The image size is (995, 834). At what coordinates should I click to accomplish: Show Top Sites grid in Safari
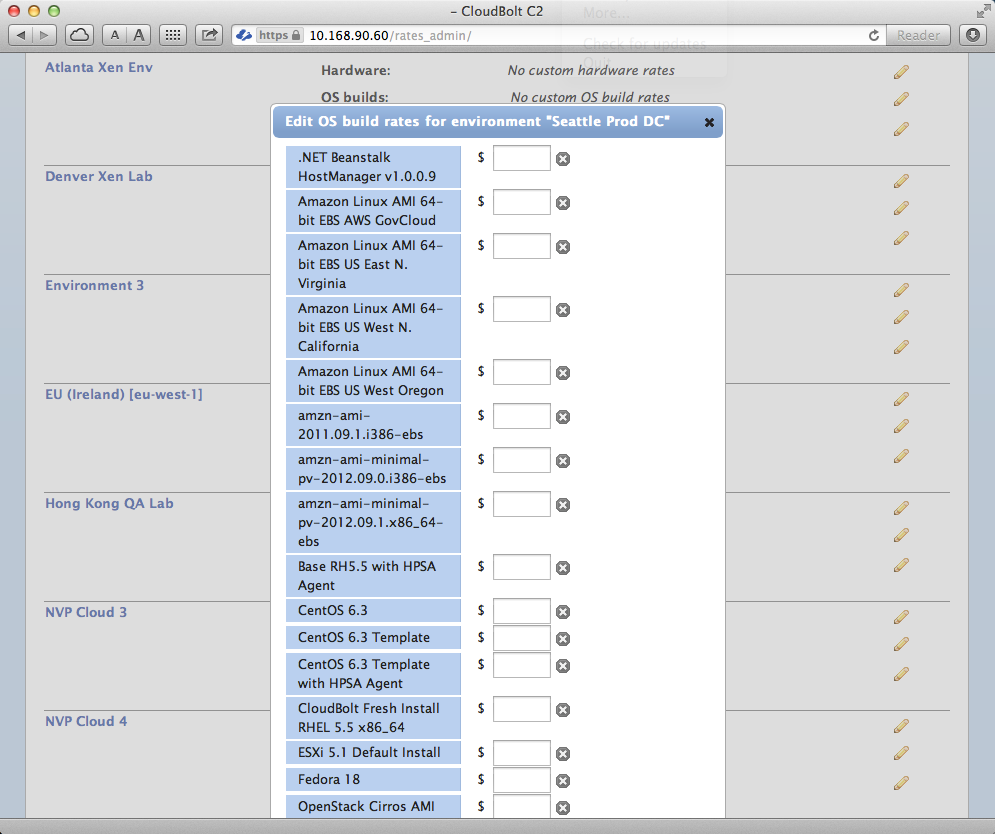[x=172, y=35]
